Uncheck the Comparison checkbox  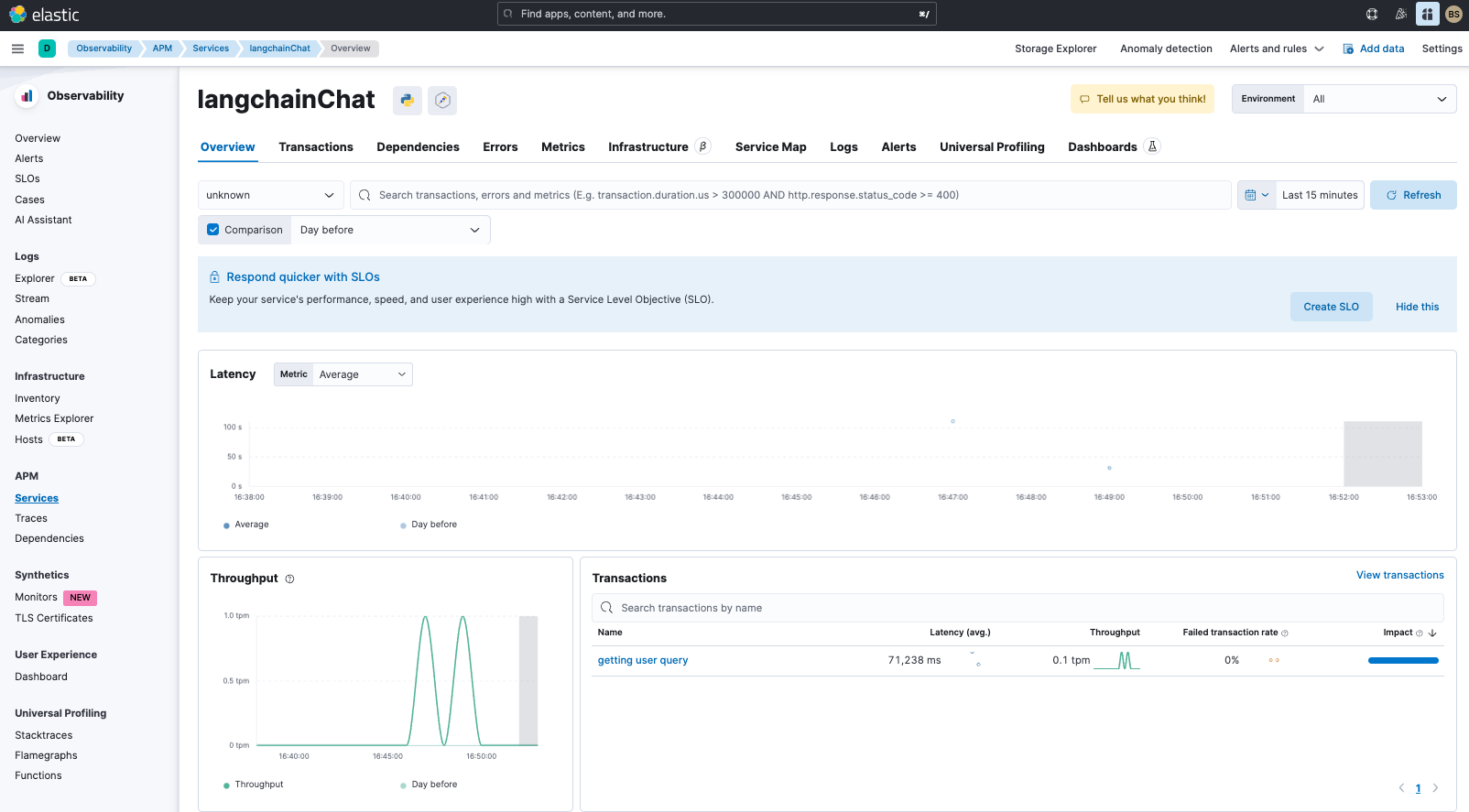(213, 230)
